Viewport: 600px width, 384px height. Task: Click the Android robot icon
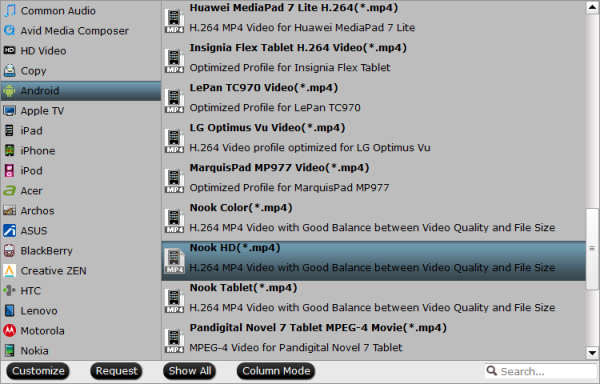10,91
